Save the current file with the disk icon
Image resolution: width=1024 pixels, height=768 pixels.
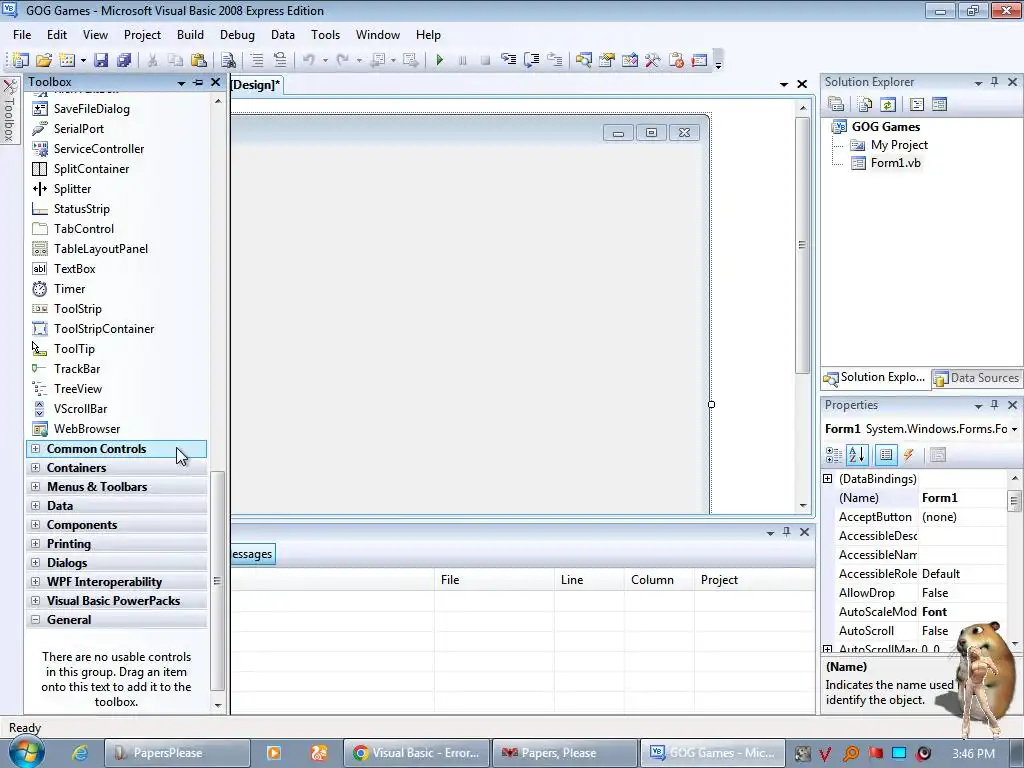[x=101, y=60]
